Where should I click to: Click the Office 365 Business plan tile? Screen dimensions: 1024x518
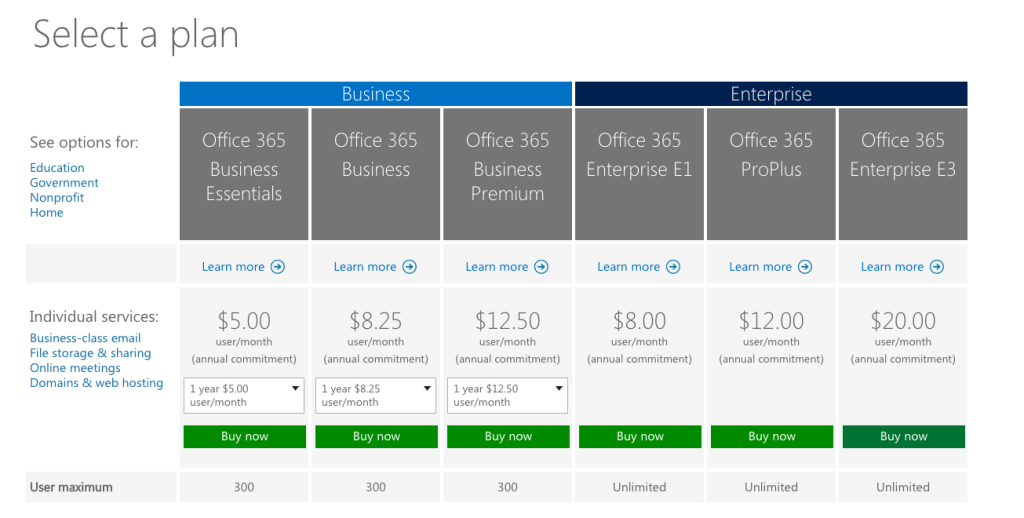(x=376, y=174)
